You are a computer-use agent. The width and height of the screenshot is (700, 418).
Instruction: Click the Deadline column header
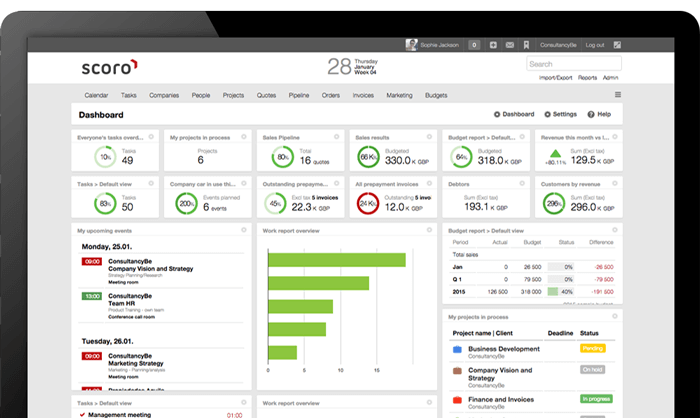[x=560, y=333]
